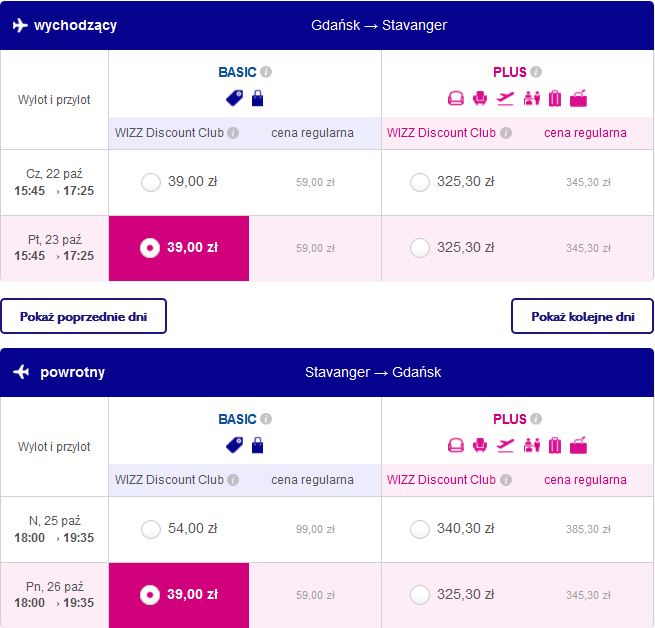Click regular price 99,00 zł for Sunday 25 paź
Screen dimensions: 655x628
click(315, 530)
